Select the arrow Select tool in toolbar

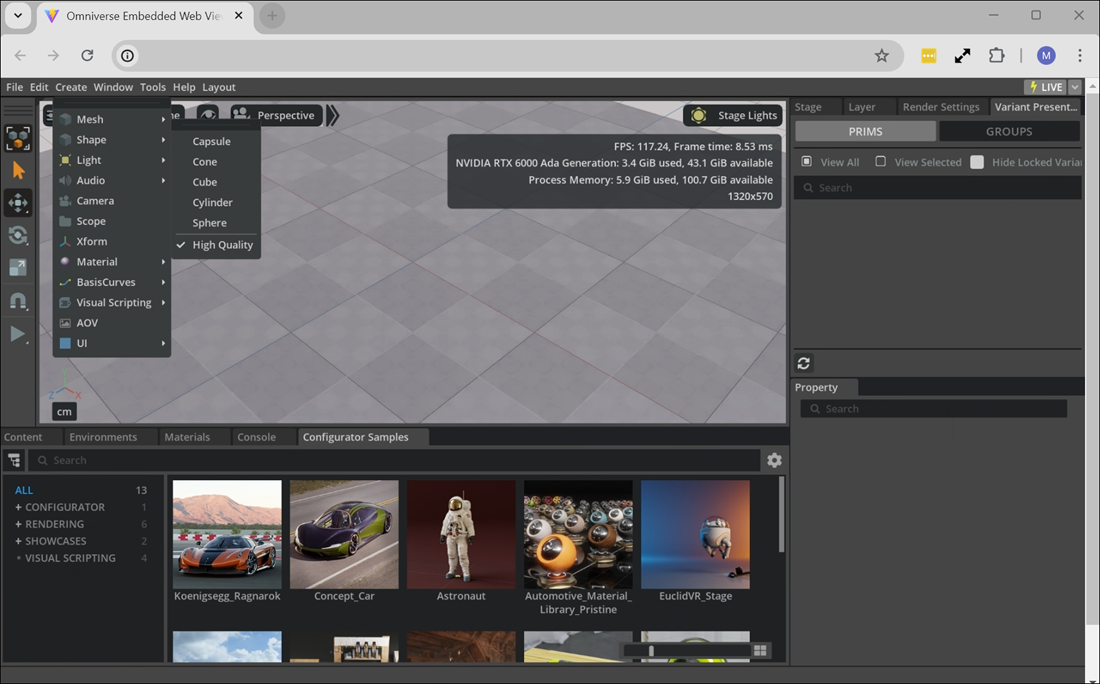[x=18, y=171]
